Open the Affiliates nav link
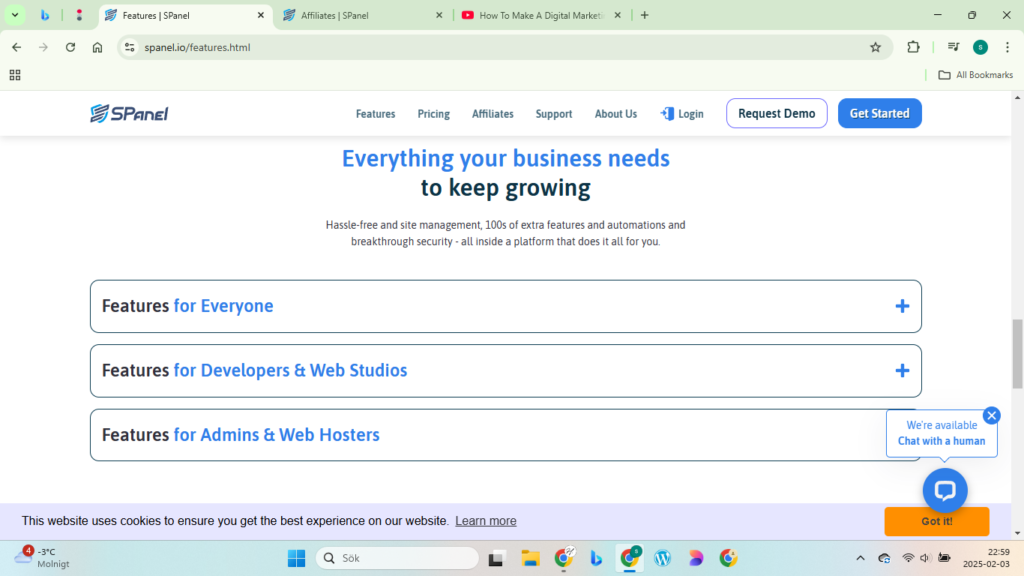Screen dimensions: 1024x576 coord(493,114)
